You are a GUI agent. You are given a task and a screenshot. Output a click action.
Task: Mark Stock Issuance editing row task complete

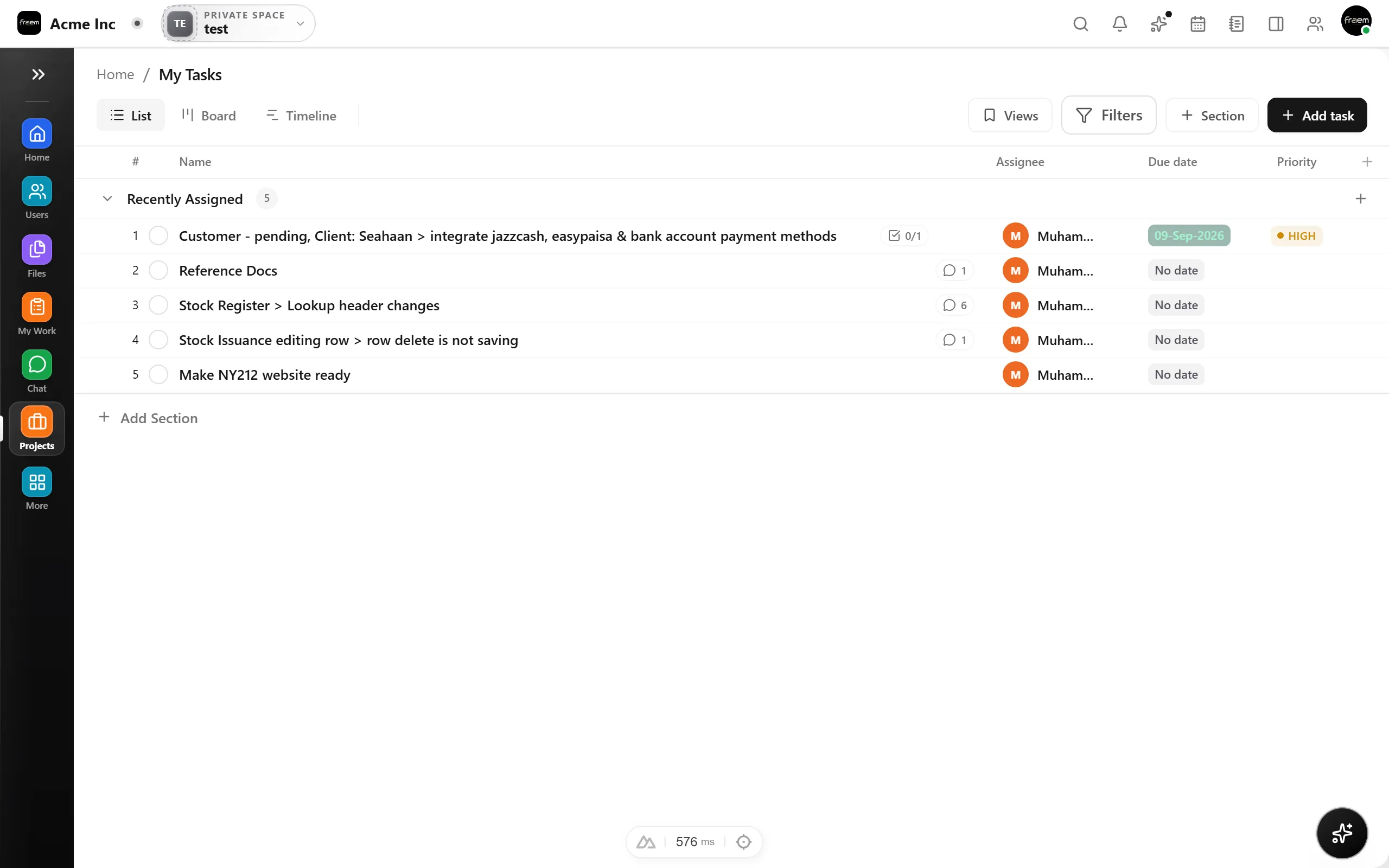coord(158,340)
